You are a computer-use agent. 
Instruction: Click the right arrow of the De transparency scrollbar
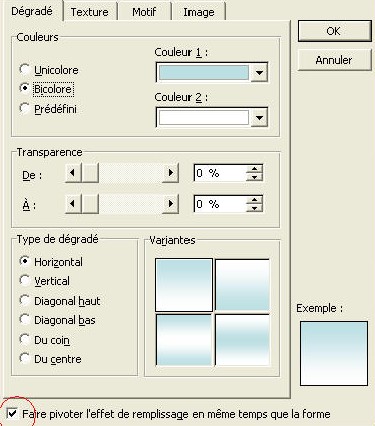coord(171,173)
